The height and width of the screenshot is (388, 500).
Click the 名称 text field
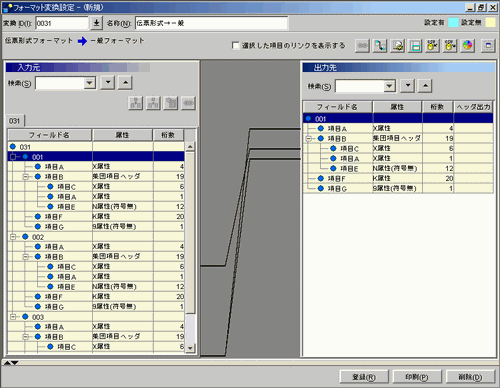coord(211,23)
